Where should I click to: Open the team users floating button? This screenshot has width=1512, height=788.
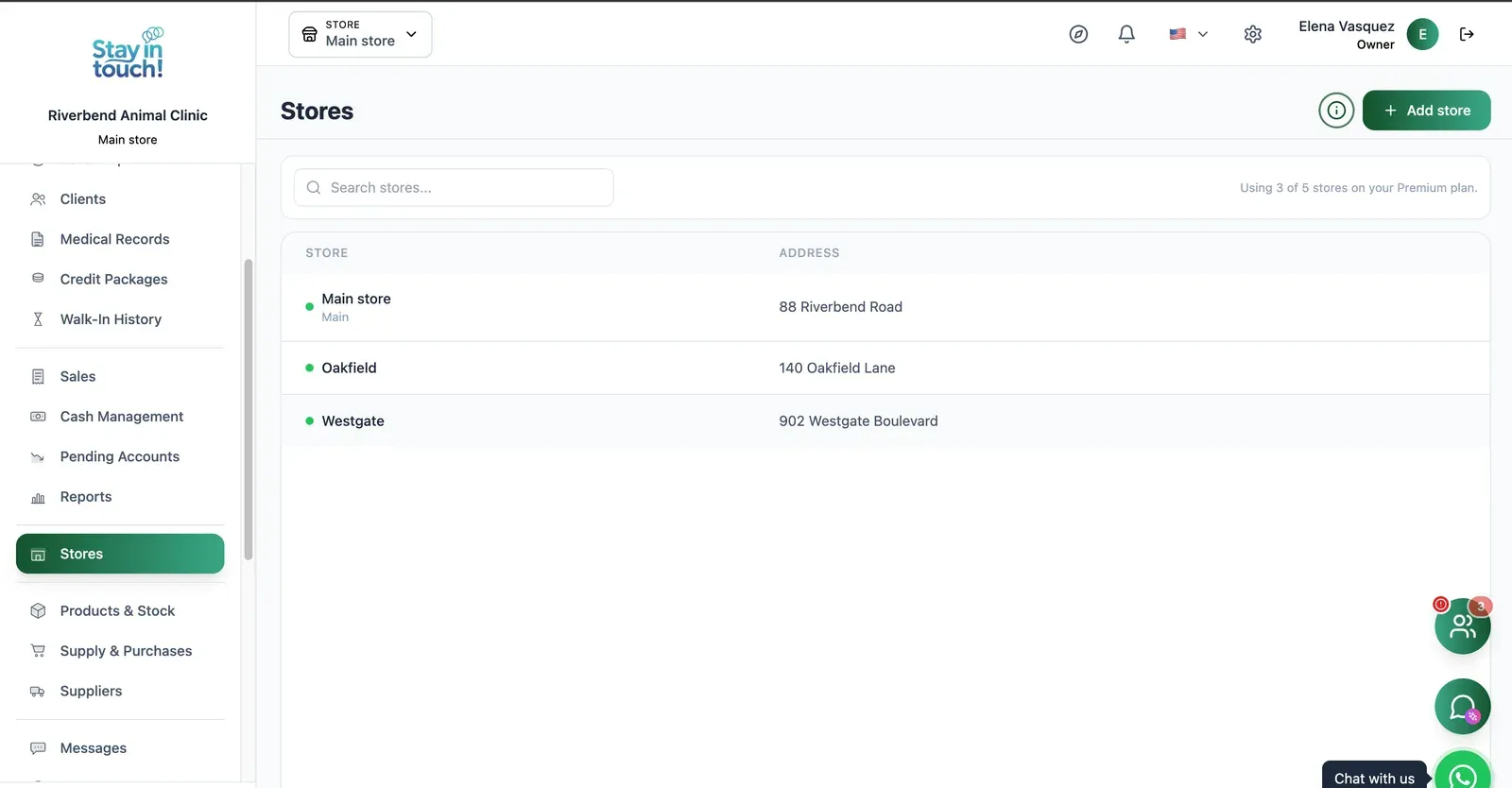(1462, 625)
